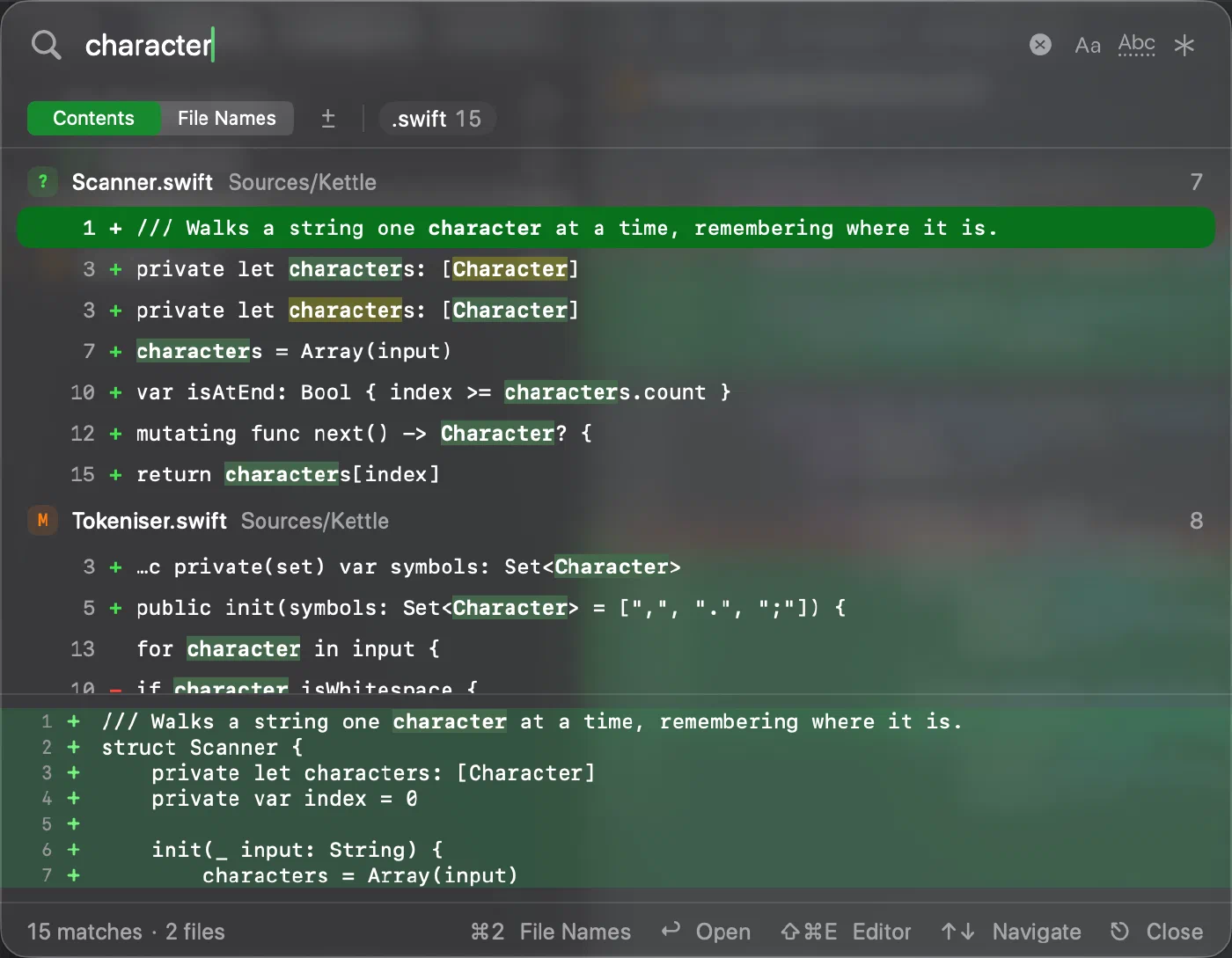Click 'struct Scanner {' in the preview pane
The height and width of the screenshot is (958, 1232).
coord(202,748)
